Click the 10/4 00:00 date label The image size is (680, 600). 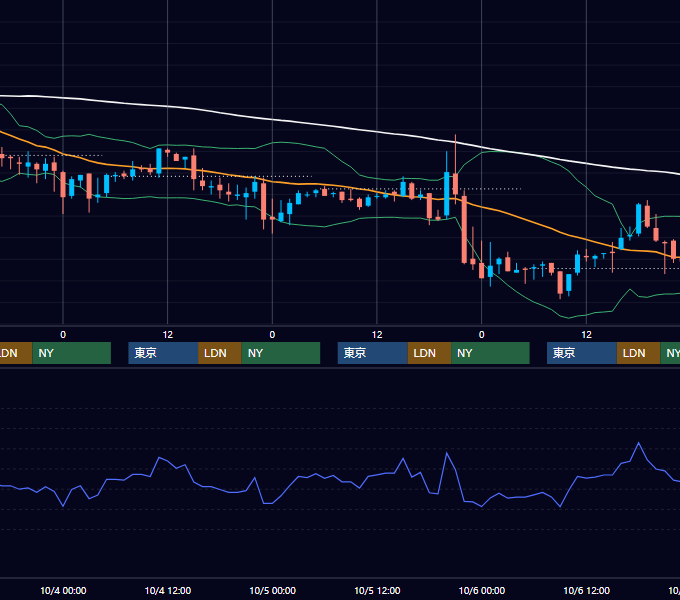pos(63,590)
